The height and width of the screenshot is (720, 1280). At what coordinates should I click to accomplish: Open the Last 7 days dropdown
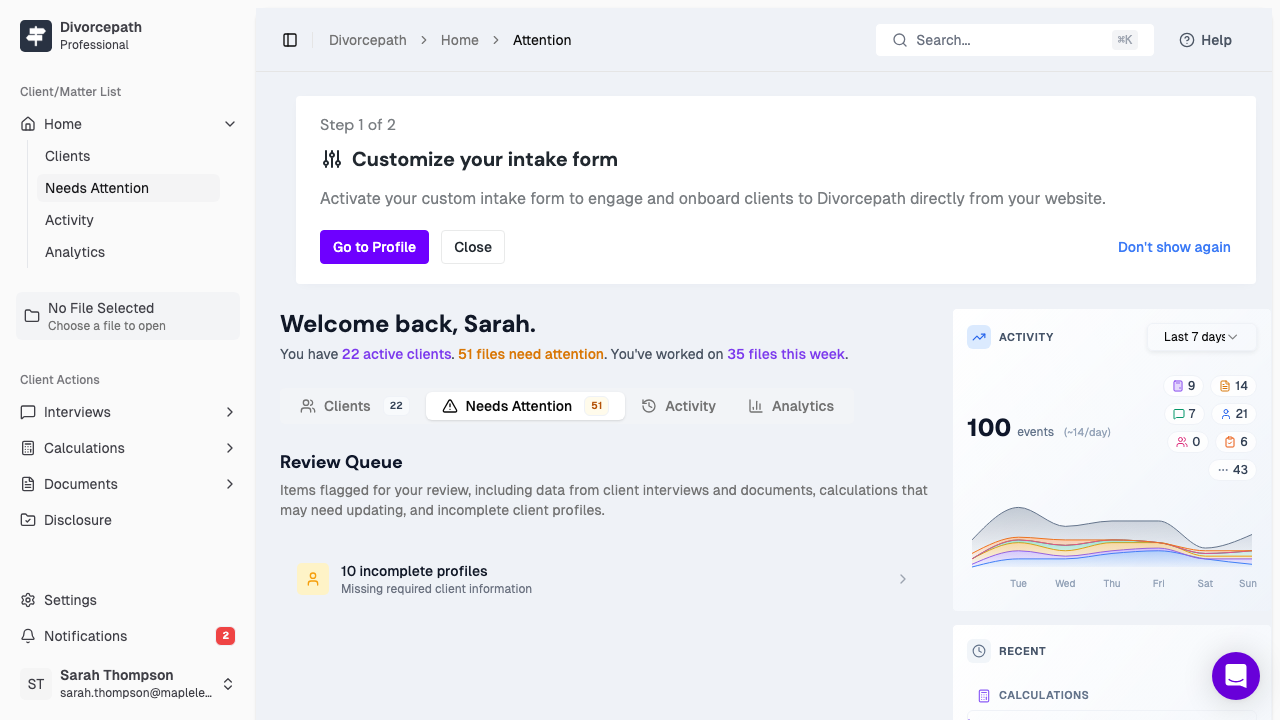pyautogui.click(x=1201, y=337)
